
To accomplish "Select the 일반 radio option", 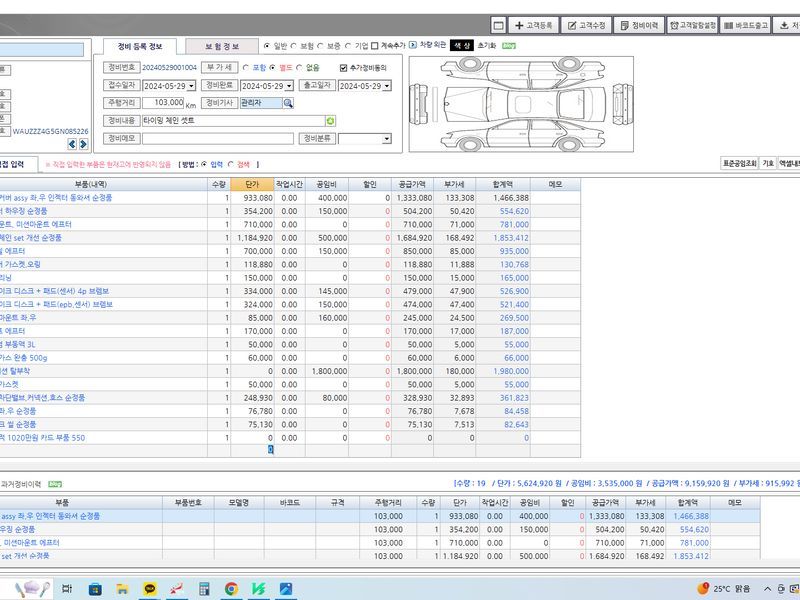I will click(x=267, y=46).
